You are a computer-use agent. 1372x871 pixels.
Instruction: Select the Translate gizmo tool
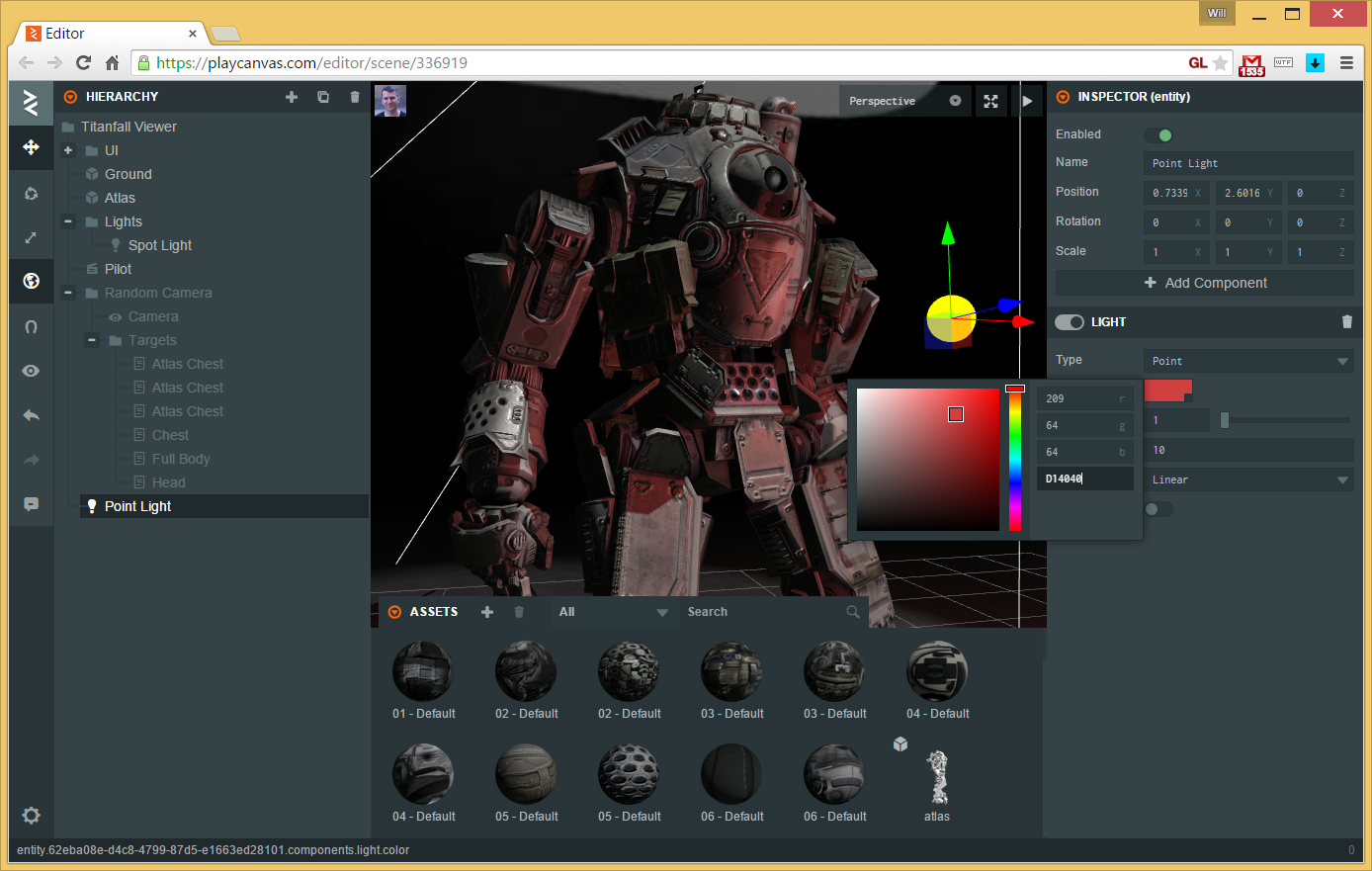coord(31,147)
